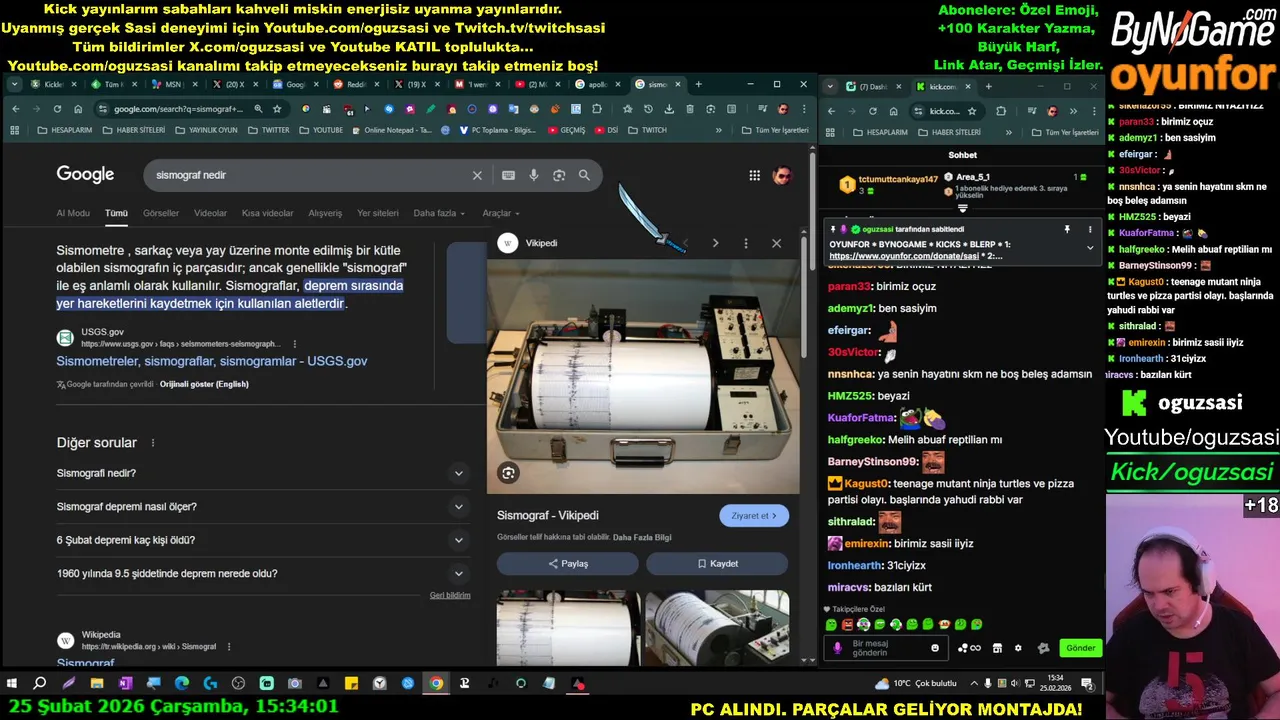The height and width of the screenshot is (720, 1280).
Task: Close the Vikipedi image preview panel
Action: tap(776, 243)
